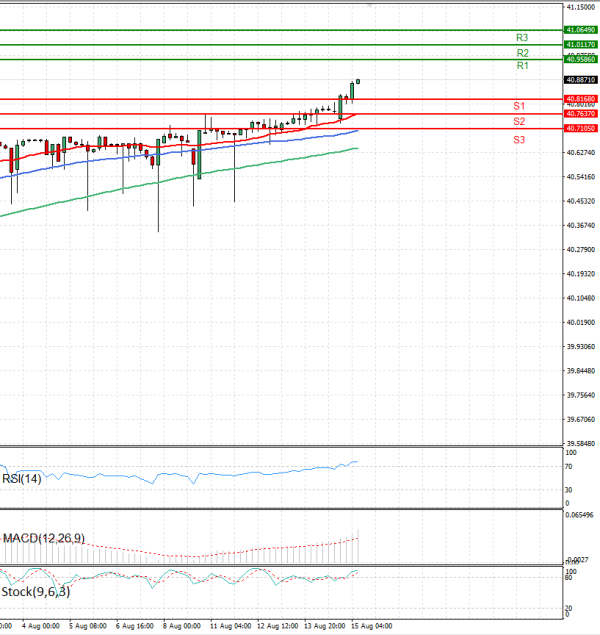Screen dimensions: 600x635
Task: Click the S3 support label
Action: [519, 140]
